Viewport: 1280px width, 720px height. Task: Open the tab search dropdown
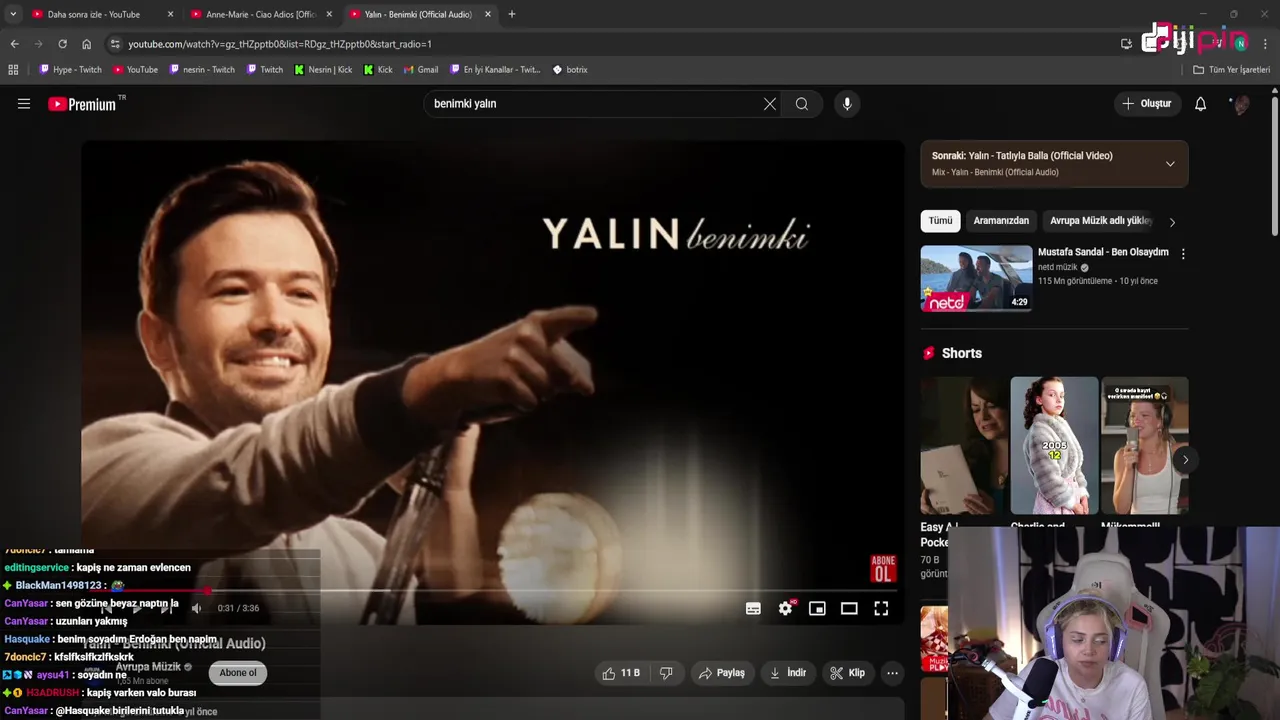click(x=12, y=14)
